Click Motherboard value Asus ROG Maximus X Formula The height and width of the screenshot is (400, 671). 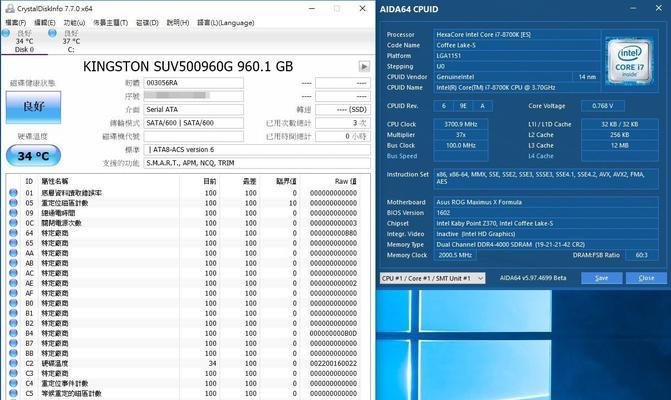click(546, 202)
